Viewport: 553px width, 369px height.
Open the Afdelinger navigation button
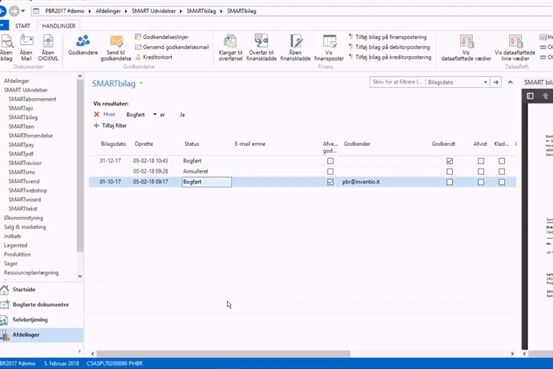42,335
